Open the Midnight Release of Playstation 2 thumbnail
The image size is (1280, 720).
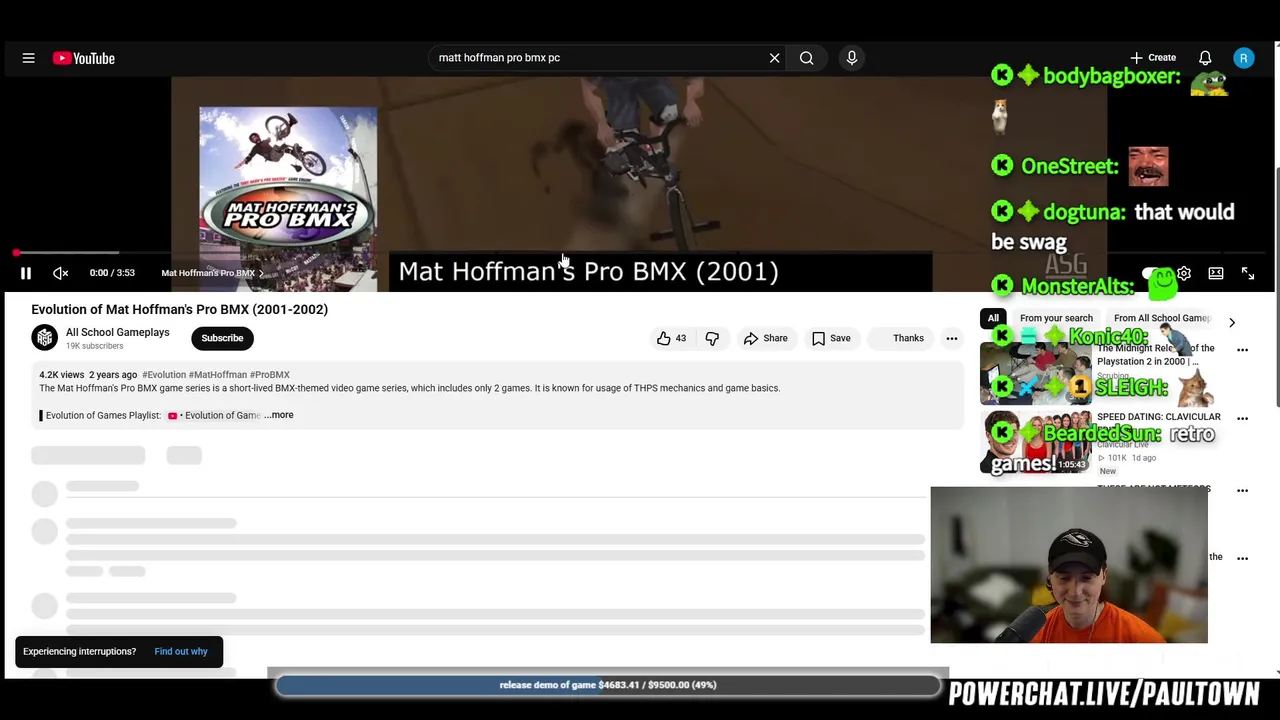pyautogui.click(x=1035, y=373)
